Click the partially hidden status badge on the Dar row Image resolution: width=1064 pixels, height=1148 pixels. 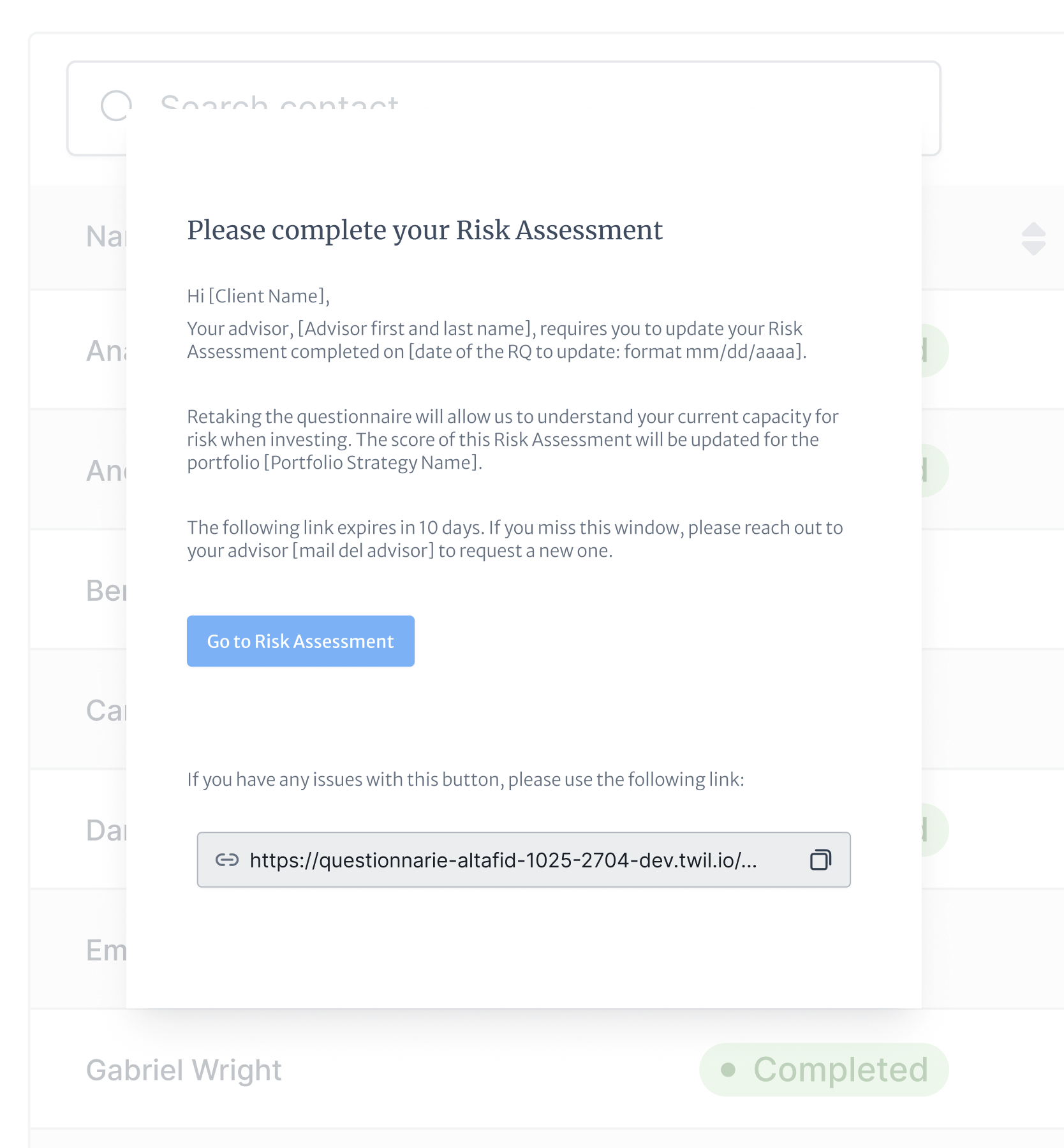coord(935,830)
